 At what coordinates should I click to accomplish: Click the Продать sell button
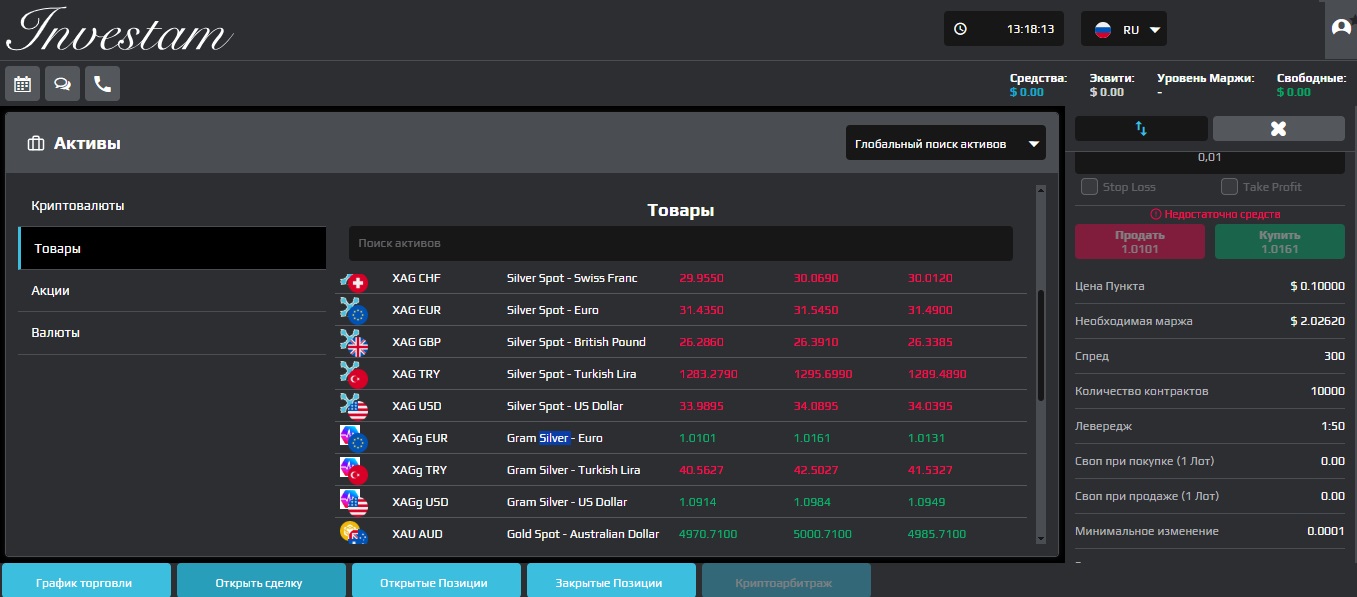coord(1139,242)
